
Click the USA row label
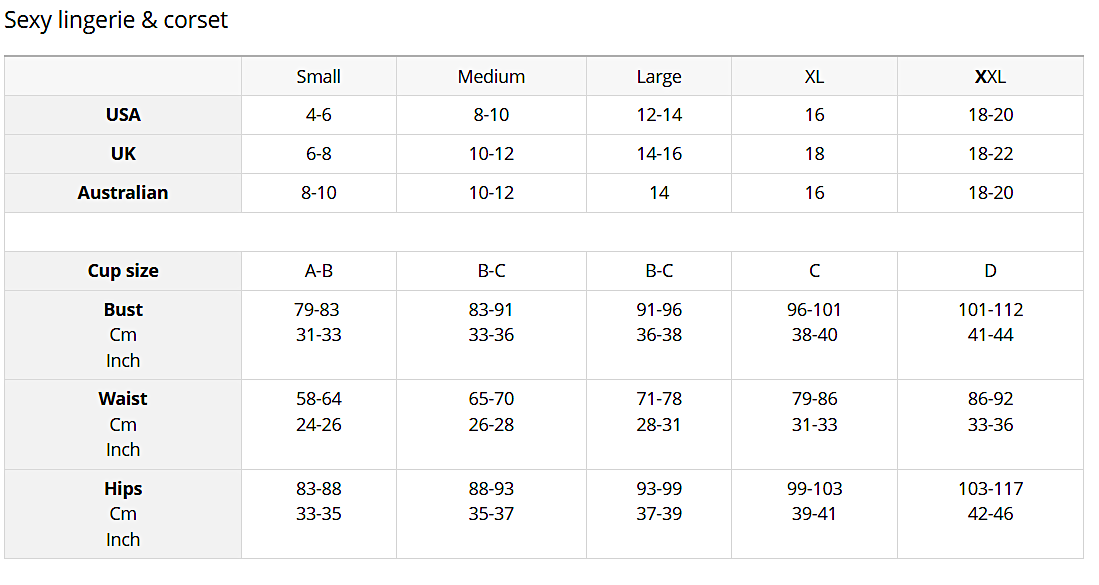click(x=123, y=115)
